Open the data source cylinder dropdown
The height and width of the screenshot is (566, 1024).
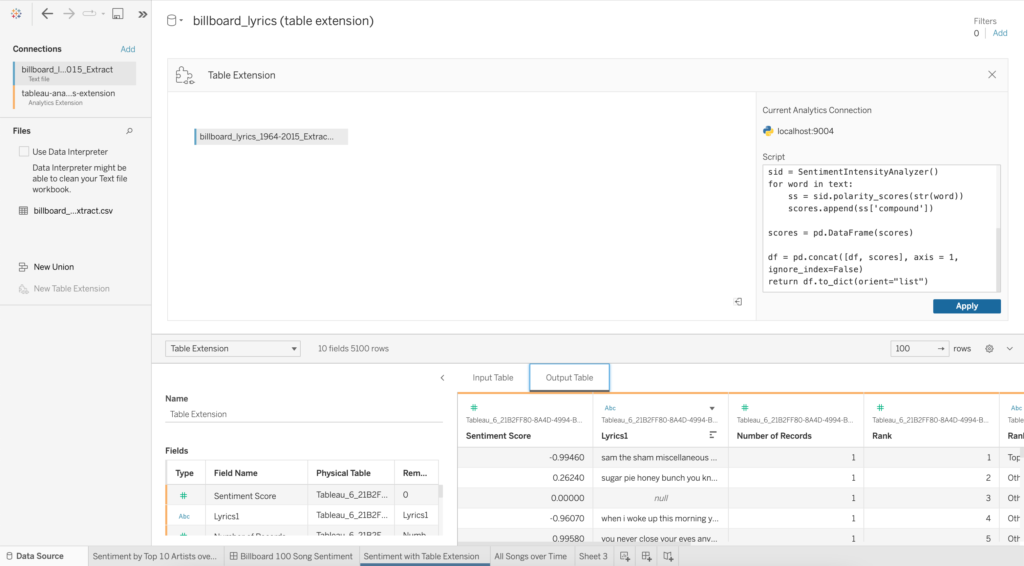tap(174, 21)
